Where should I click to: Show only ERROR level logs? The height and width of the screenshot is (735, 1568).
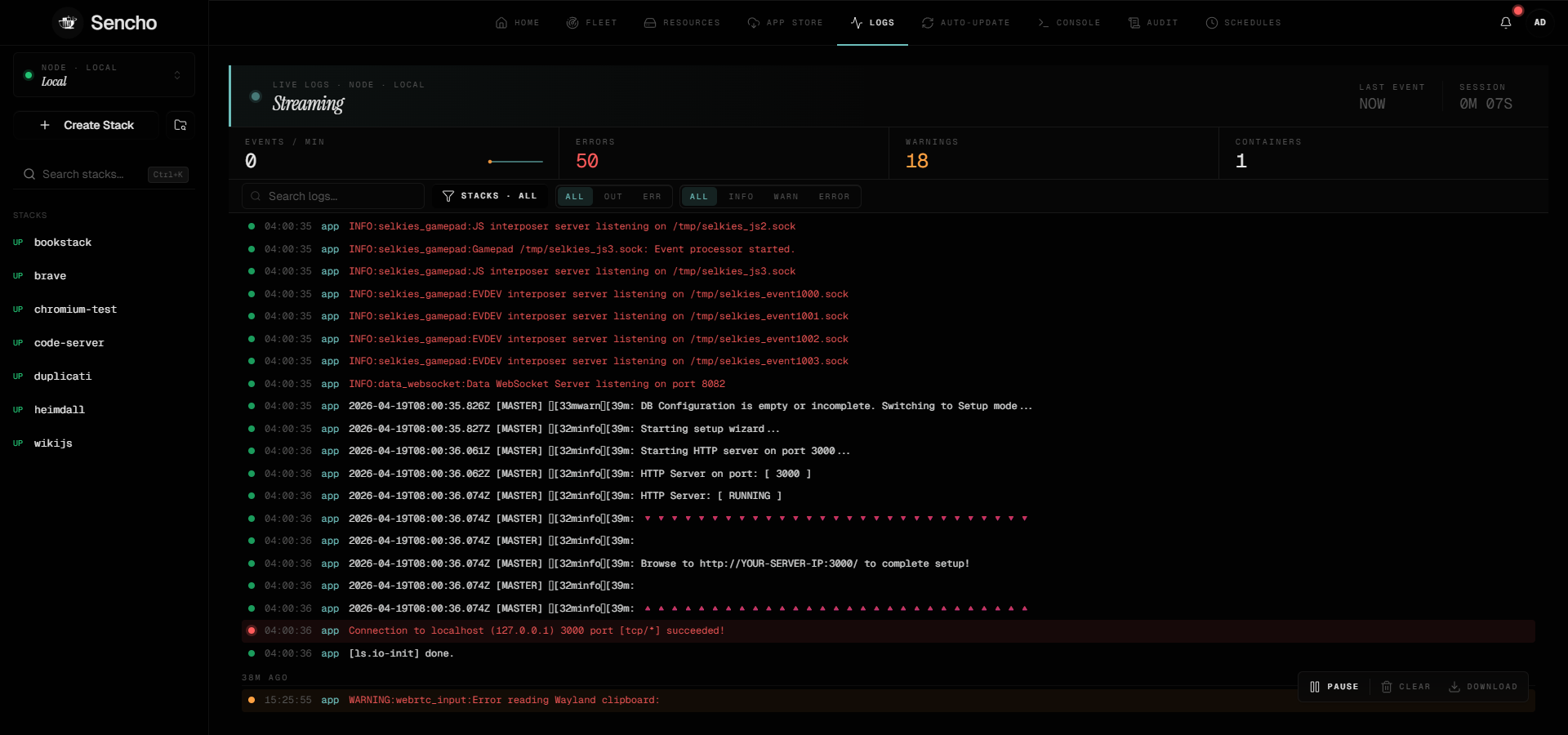pos(835,197)
